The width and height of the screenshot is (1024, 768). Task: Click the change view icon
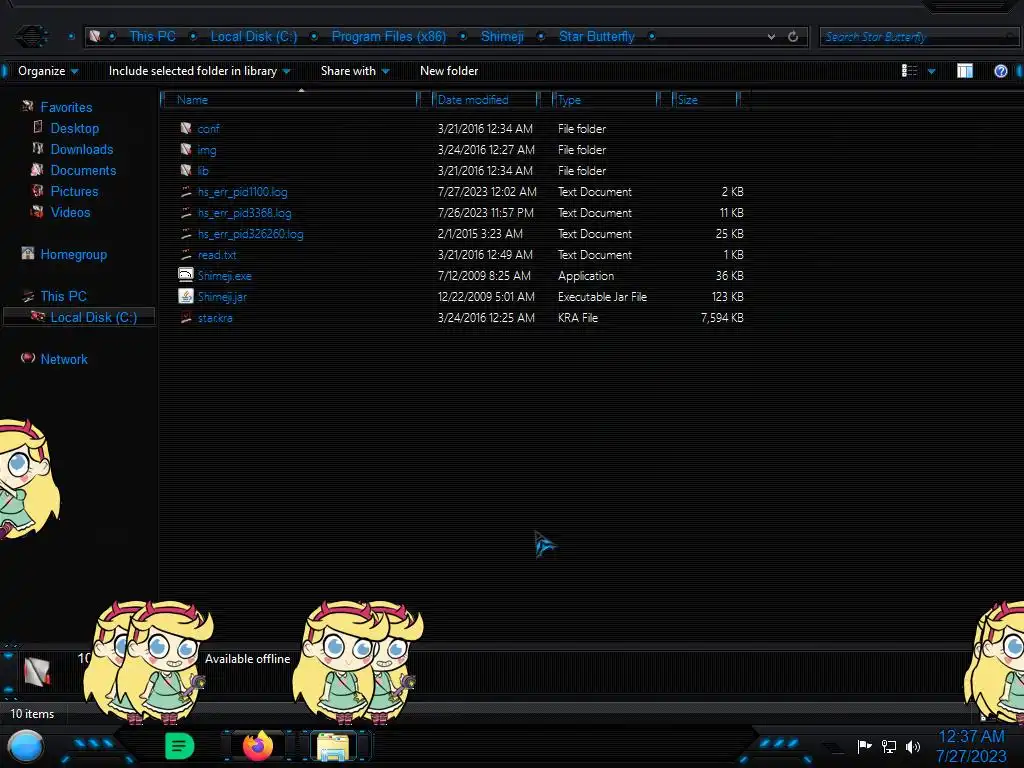[909, 71]
